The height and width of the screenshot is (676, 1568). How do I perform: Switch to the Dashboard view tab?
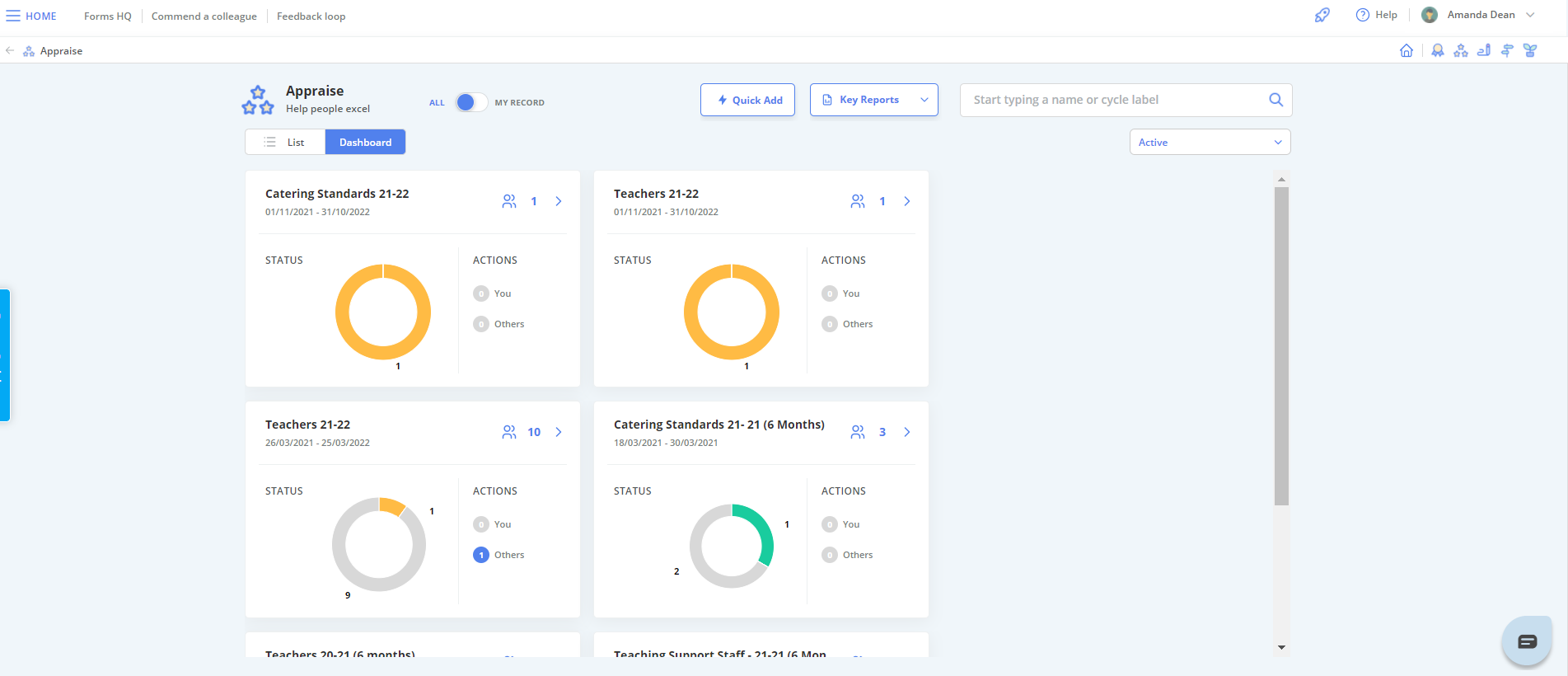tap(365, 142)
